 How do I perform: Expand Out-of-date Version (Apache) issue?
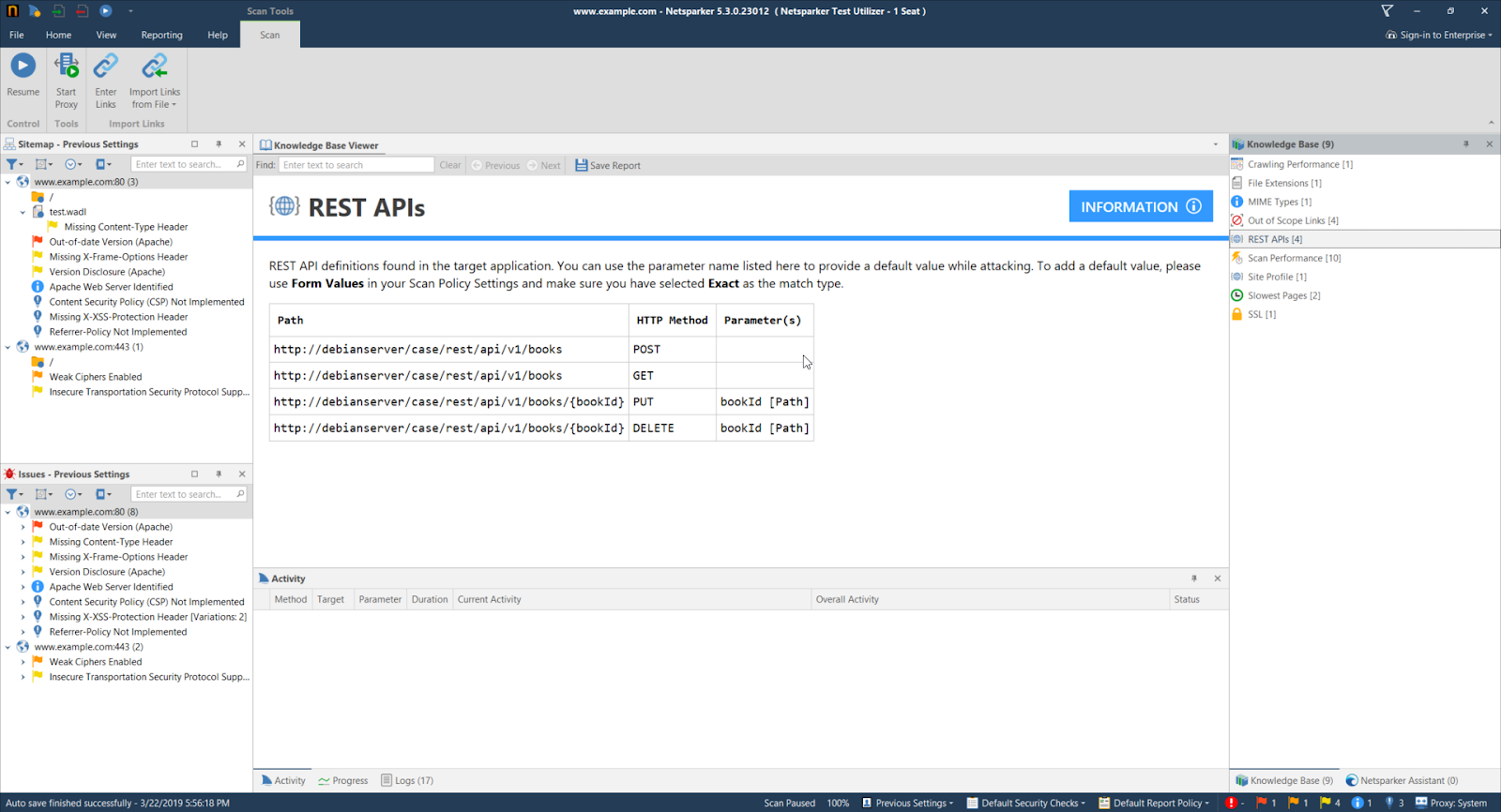point(23,527)
